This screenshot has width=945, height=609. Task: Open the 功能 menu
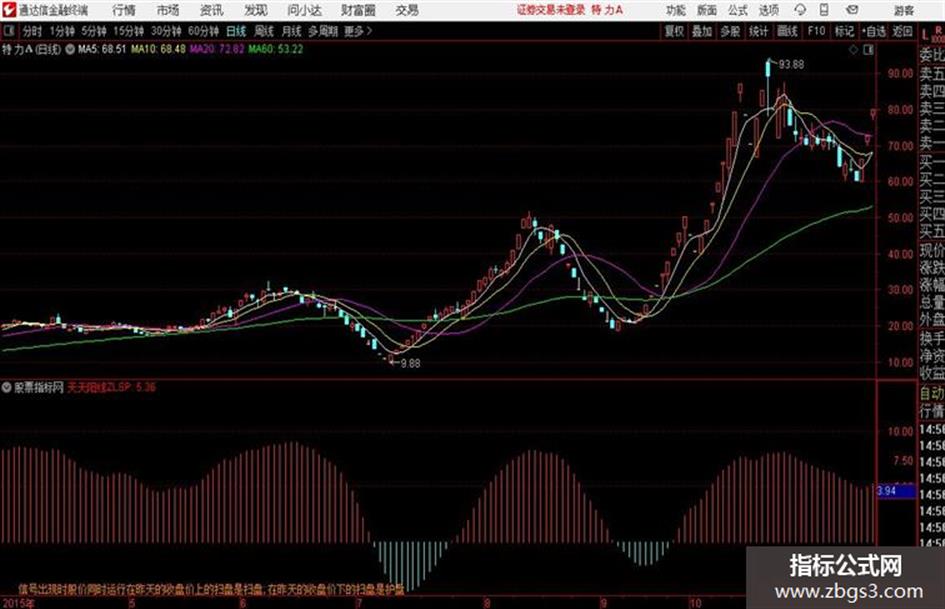[676, 10]
